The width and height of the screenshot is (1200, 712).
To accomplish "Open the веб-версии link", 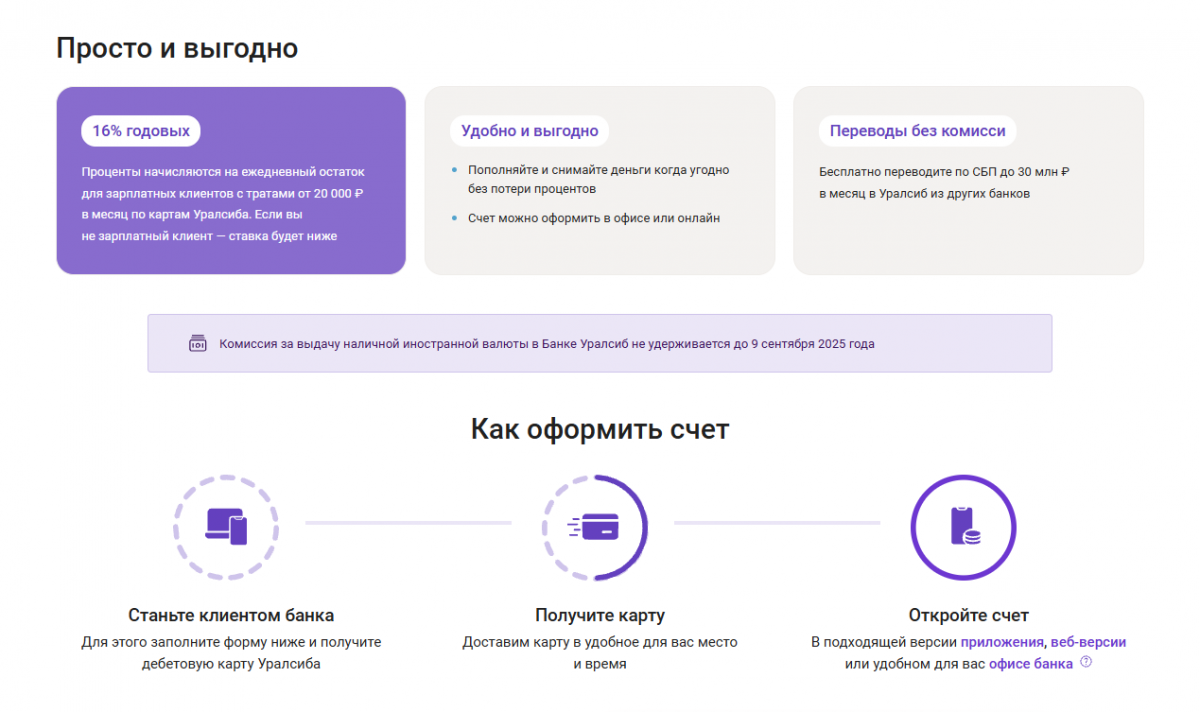I will 1088,642.
